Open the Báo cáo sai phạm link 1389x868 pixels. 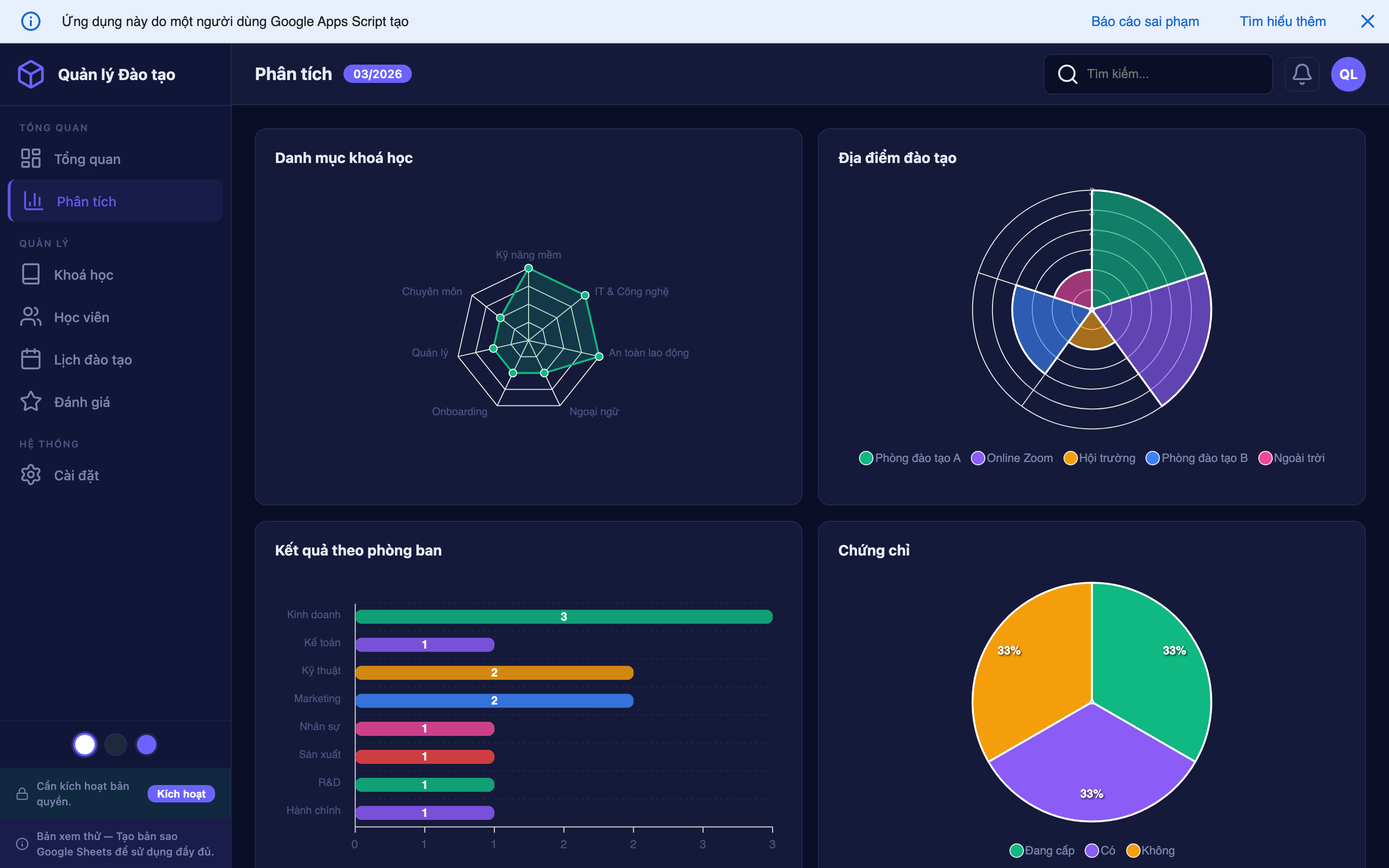pyautogui.click(x=1144, y=21)
